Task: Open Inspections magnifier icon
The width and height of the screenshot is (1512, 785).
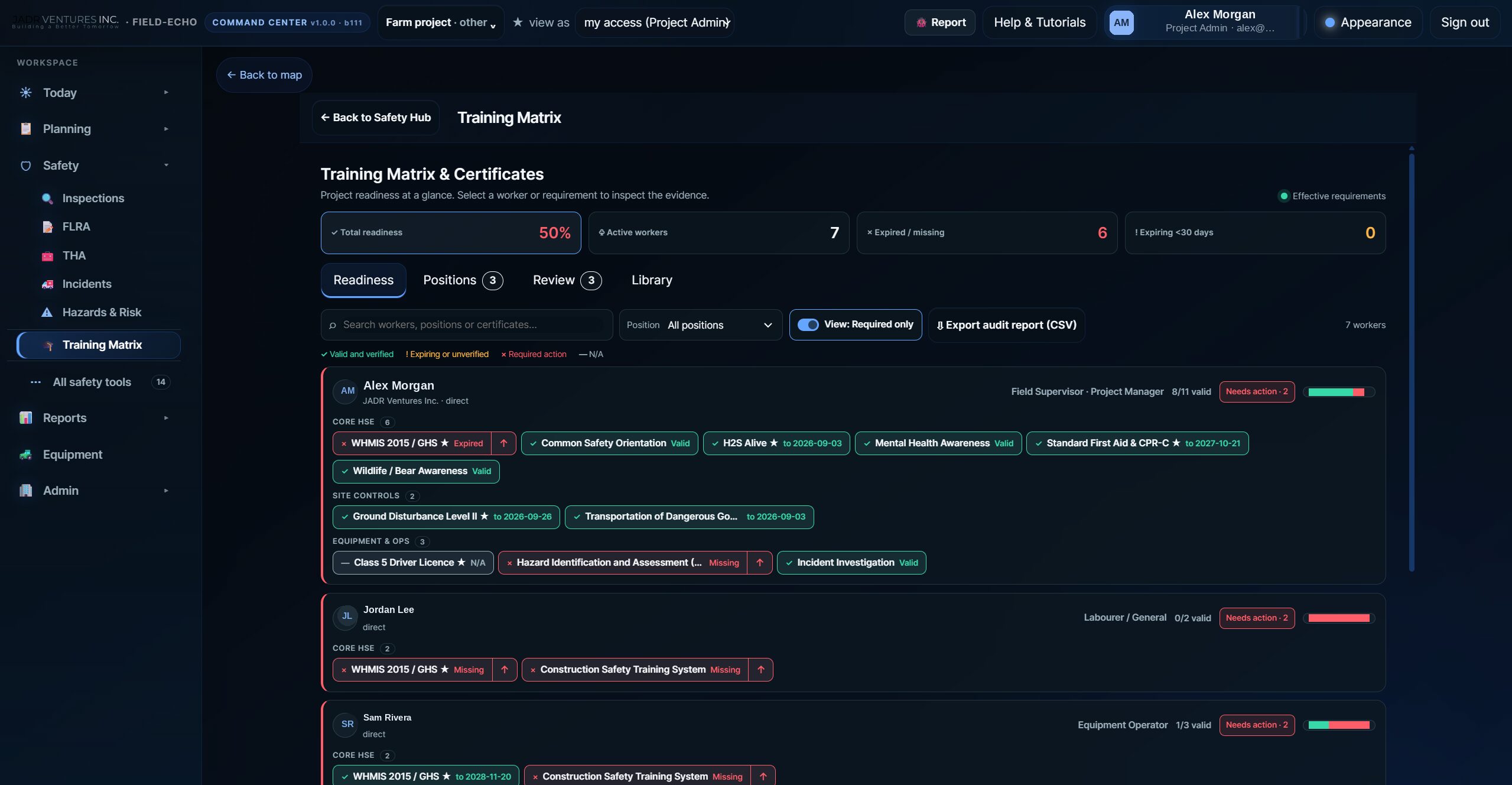Action: point(47,198)
